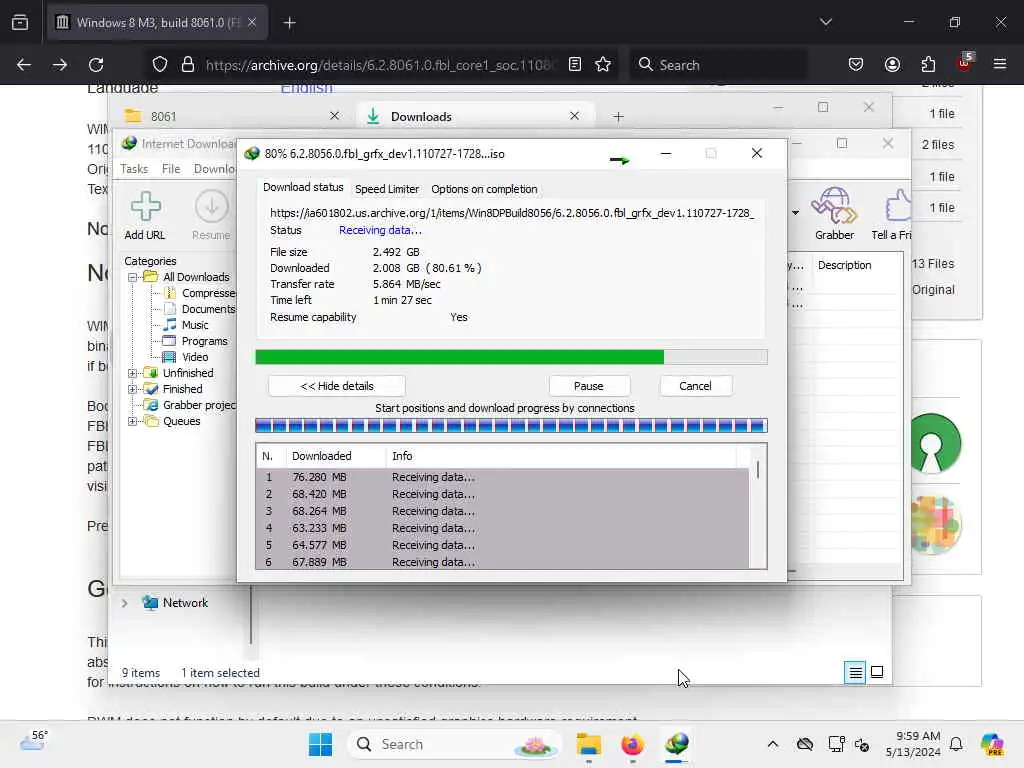Open the uBlock extension icon

point(965,63)
